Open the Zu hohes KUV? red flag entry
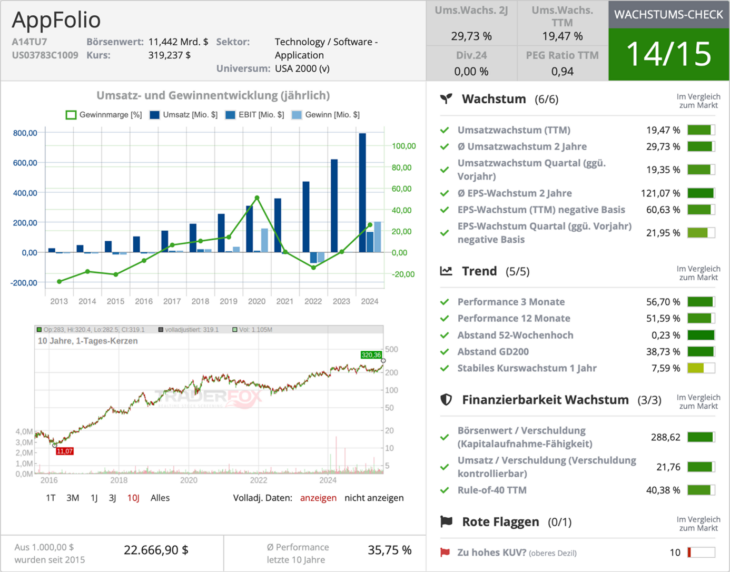 point(517,552)
